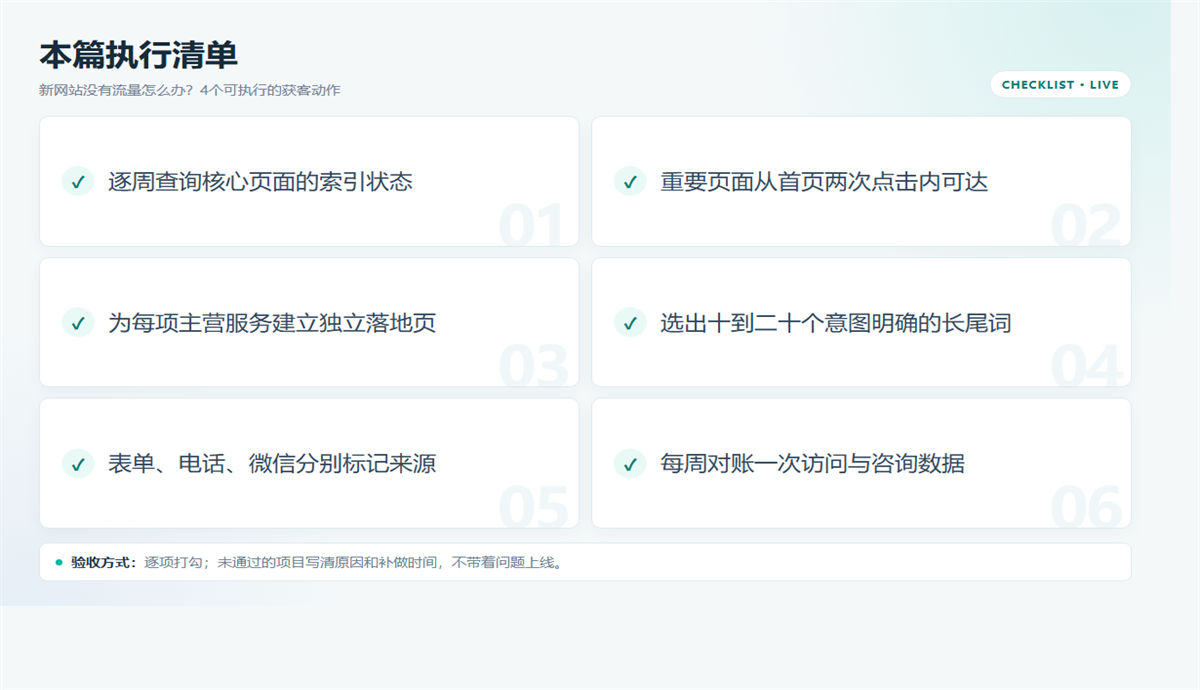1200x690 pixels.
Task: Click the text 逐周查询核心页面的索引状态
Action: (x=260, y=182)
